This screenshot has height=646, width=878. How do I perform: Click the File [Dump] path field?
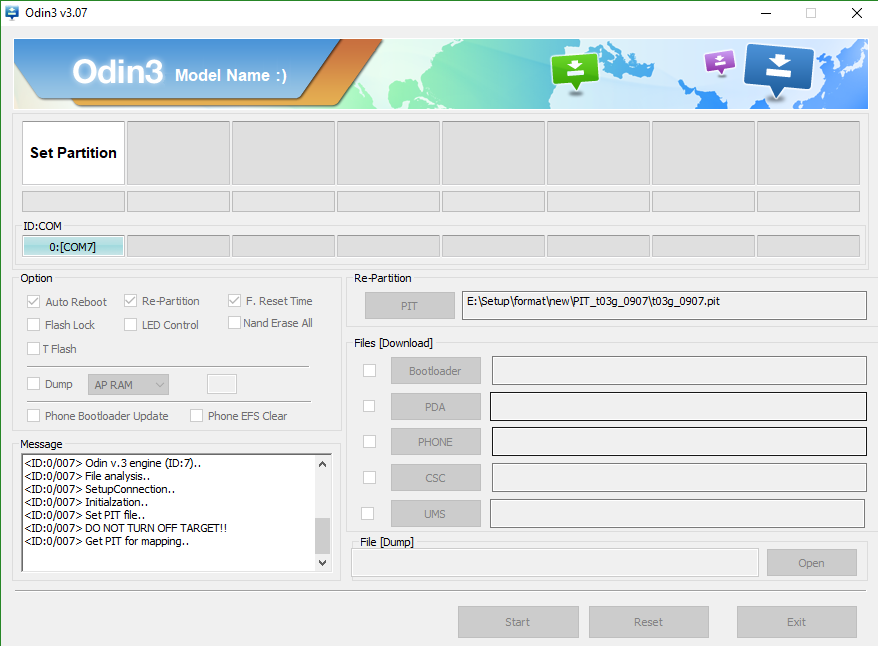pos(555,563)
